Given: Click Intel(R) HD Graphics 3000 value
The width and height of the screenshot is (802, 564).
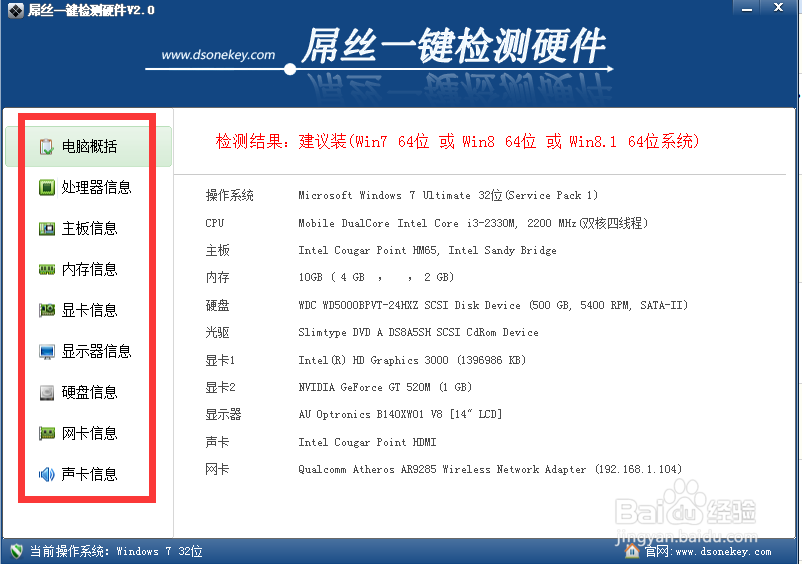Looking at the screenshot, I should (412, 360).
